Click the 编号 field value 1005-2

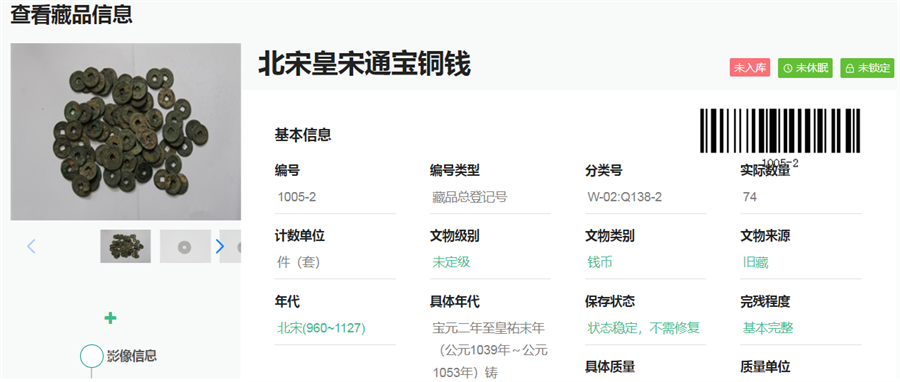[297, 197]
